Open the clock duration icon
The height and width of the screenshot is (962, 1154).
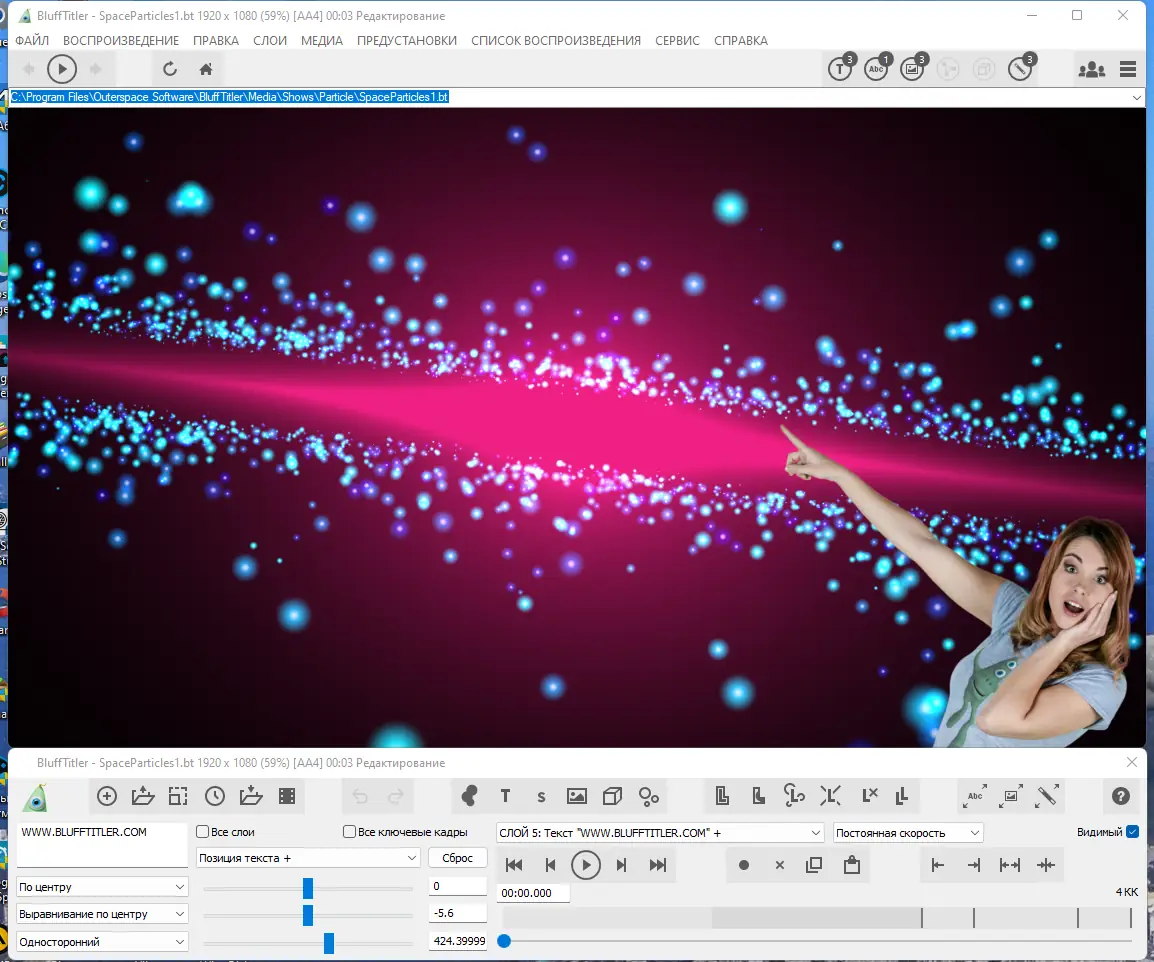pyautogui.click(x=215, y=796)
